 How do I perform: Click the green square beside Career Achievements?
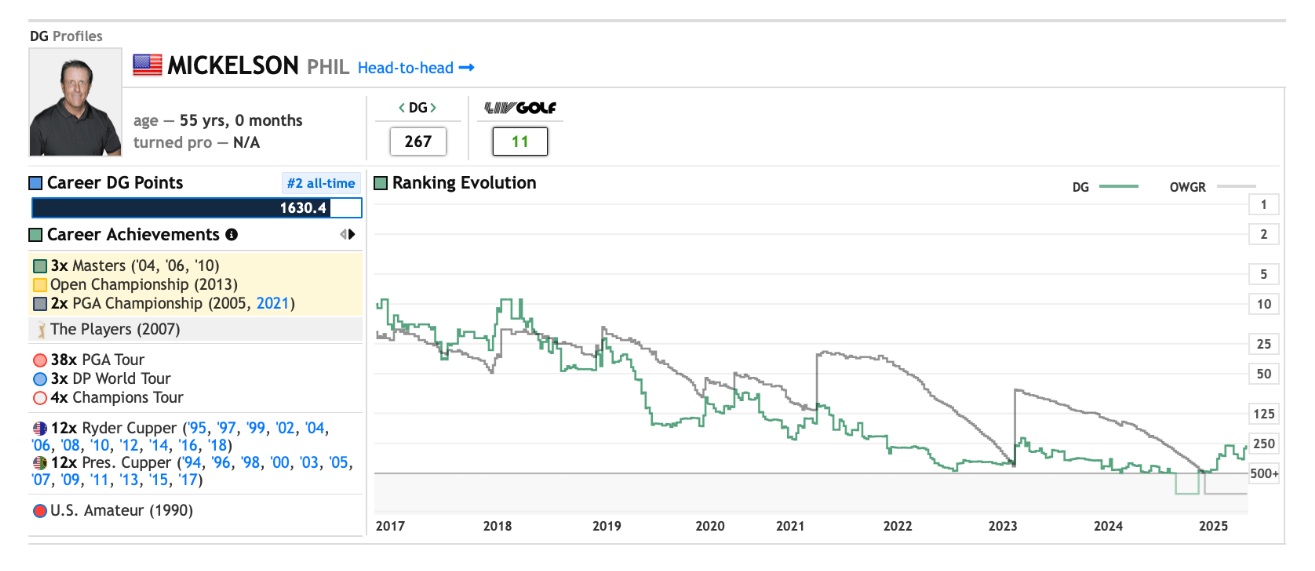click(x=36, y=235)
